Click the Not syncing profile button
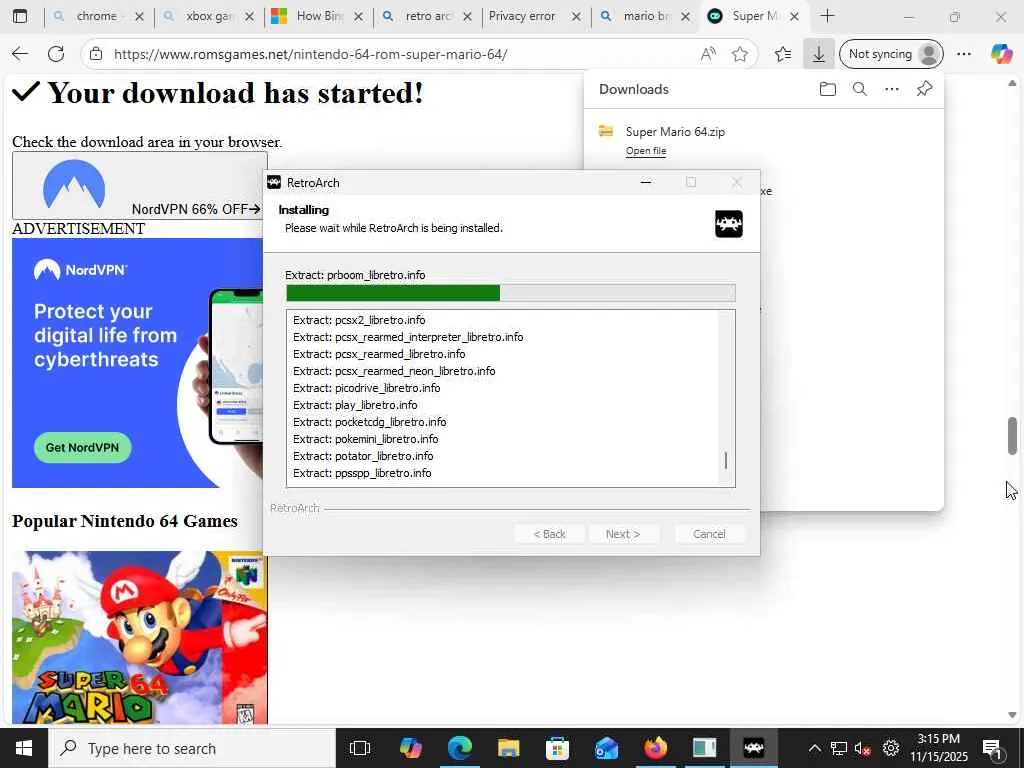This screenshot has height=768, width=1024. point(891,54)
